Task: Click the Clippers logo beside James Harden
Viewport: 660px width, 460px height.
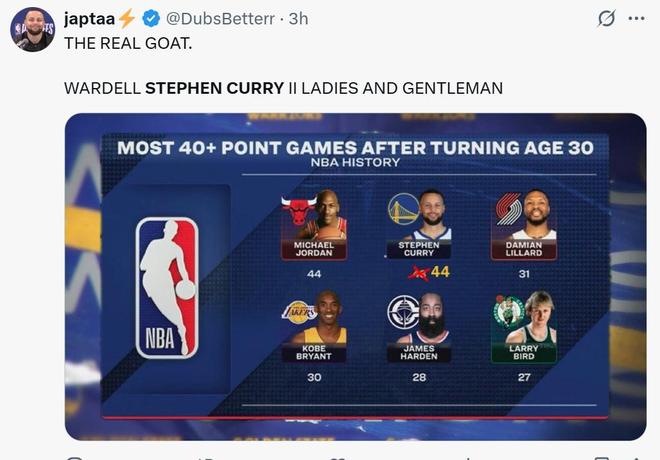Action: (x=403, y=313)
